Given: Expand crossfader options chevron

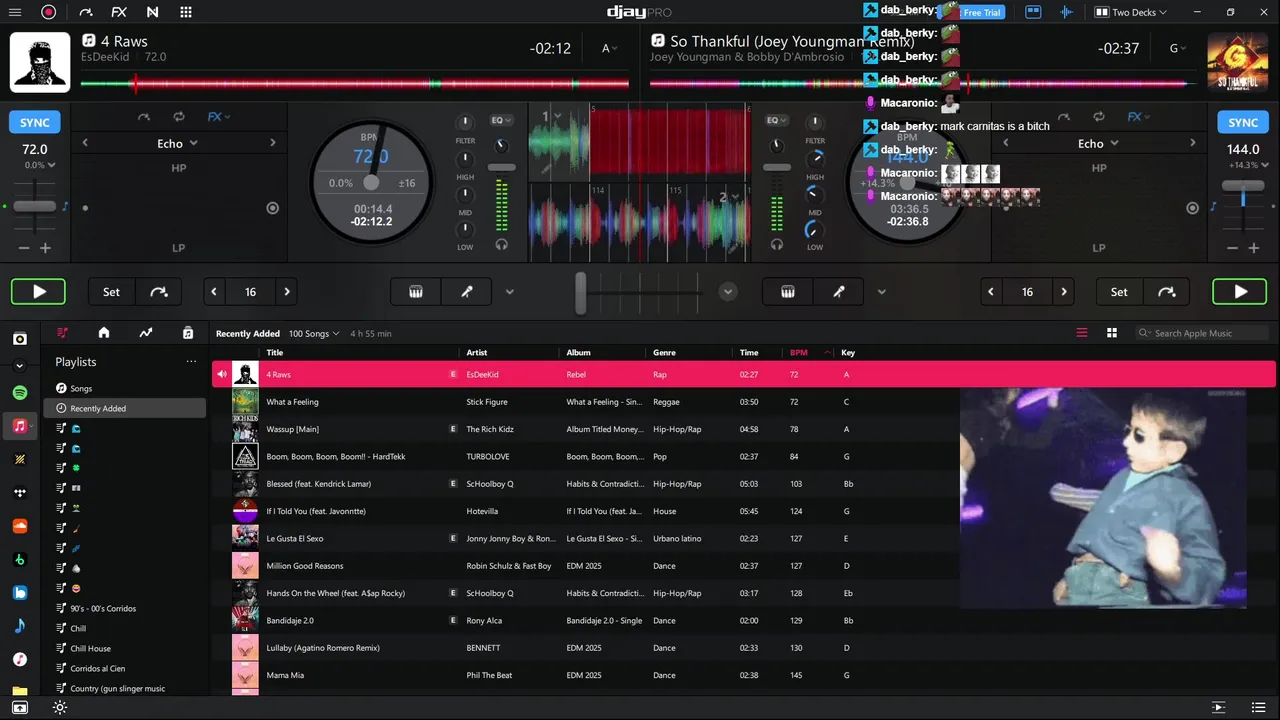Looking at the screenshot, I should coord(728,292).
